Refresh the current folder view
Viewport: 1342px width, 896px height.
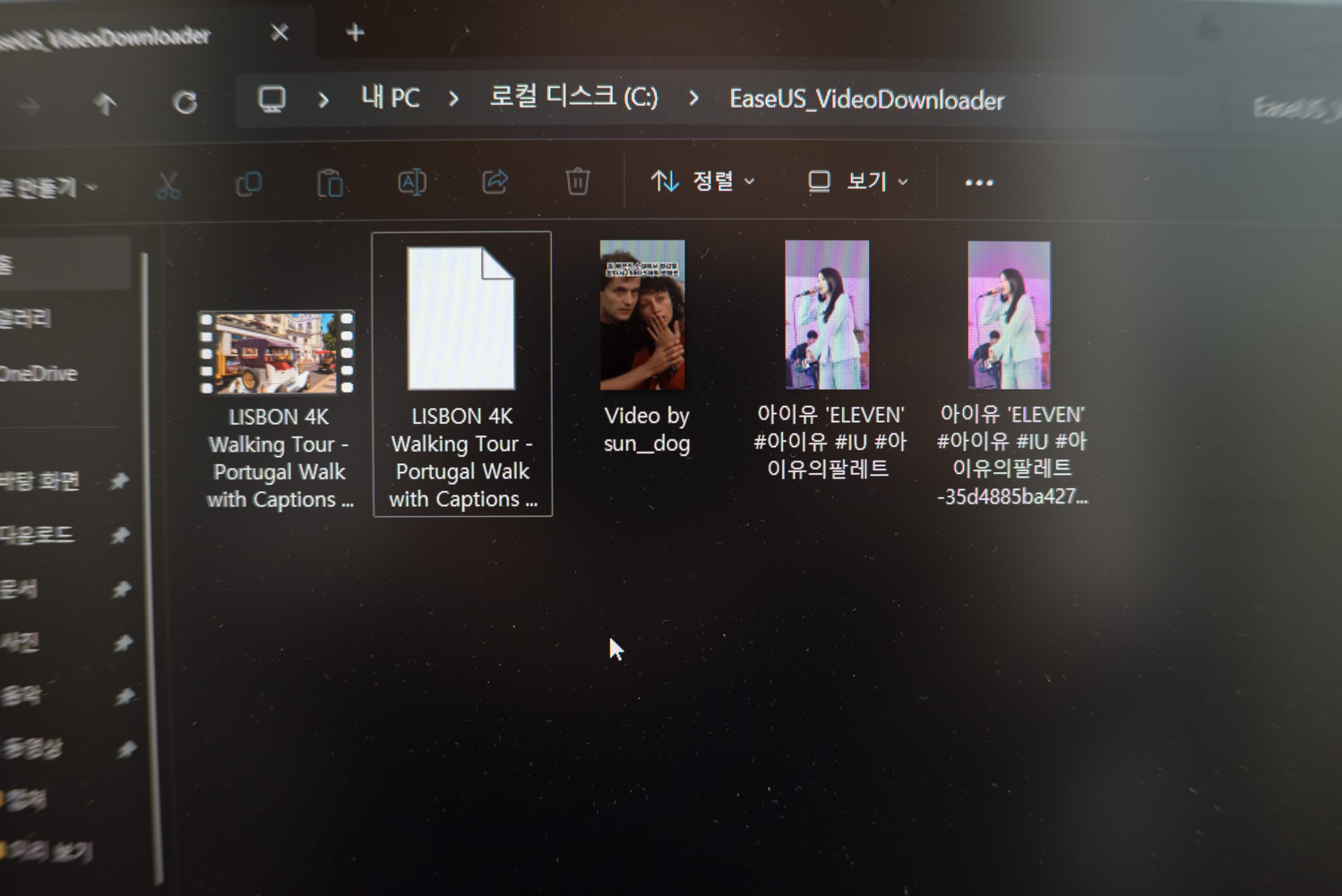[x=185, y=102]
